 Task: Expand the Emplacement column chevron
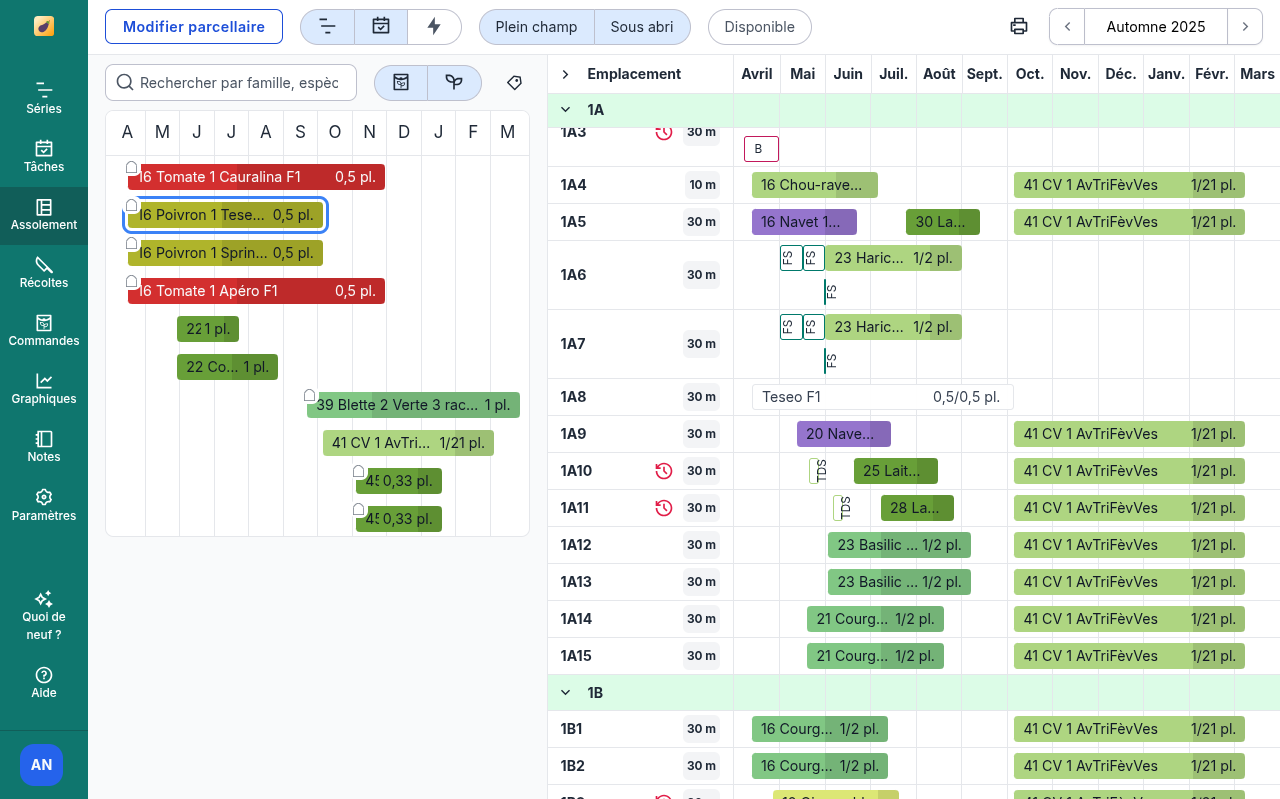(x=565, y=74)
